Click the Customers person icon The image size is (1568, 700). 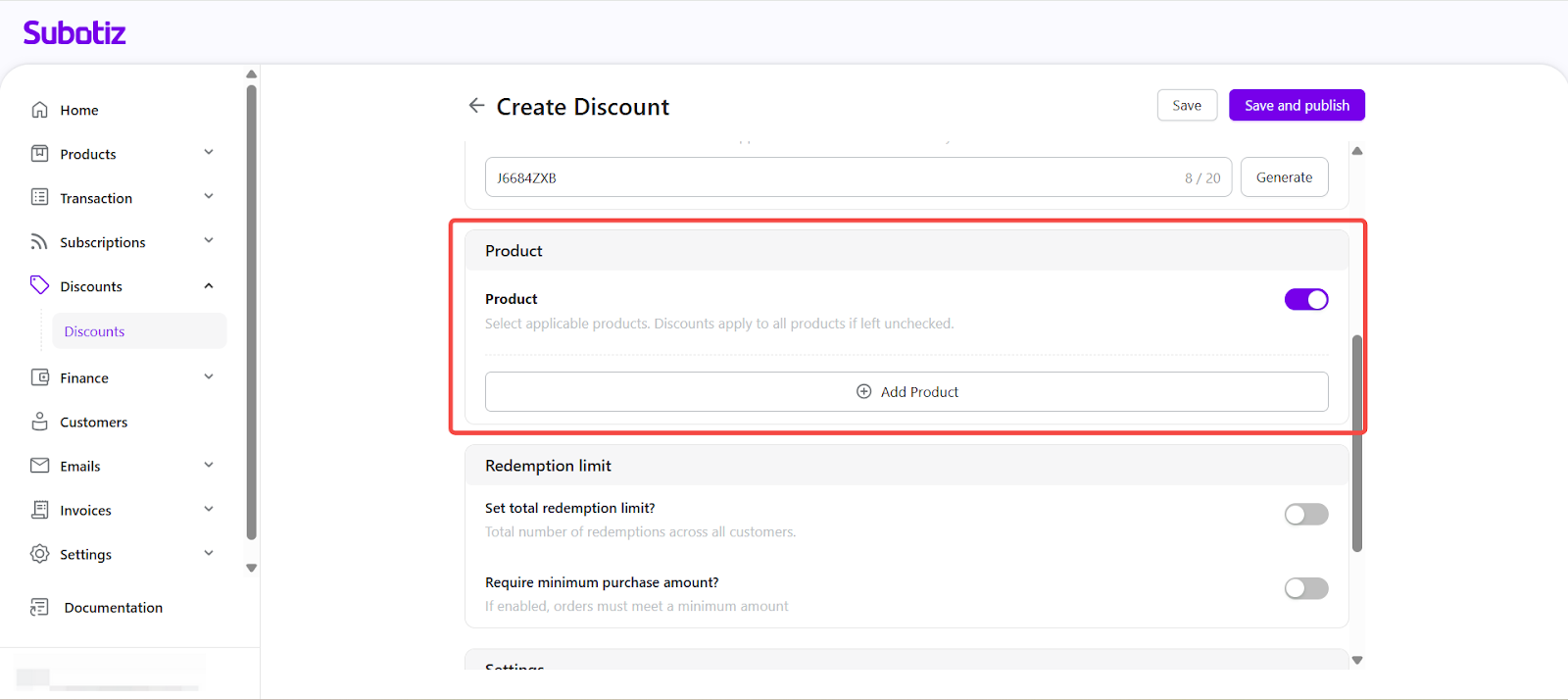39,422
